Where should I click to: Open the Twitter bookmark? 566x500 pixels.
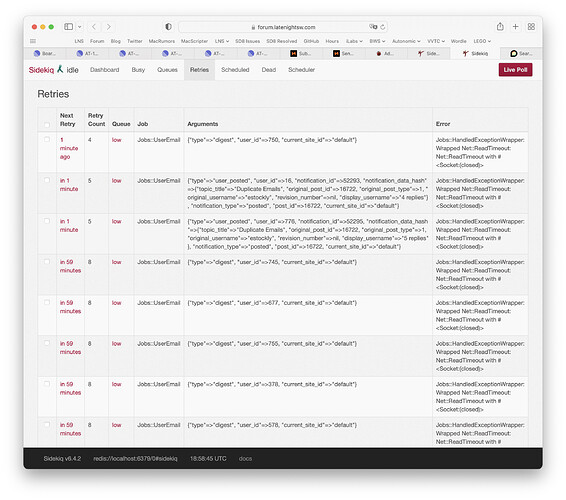[135, 41]
